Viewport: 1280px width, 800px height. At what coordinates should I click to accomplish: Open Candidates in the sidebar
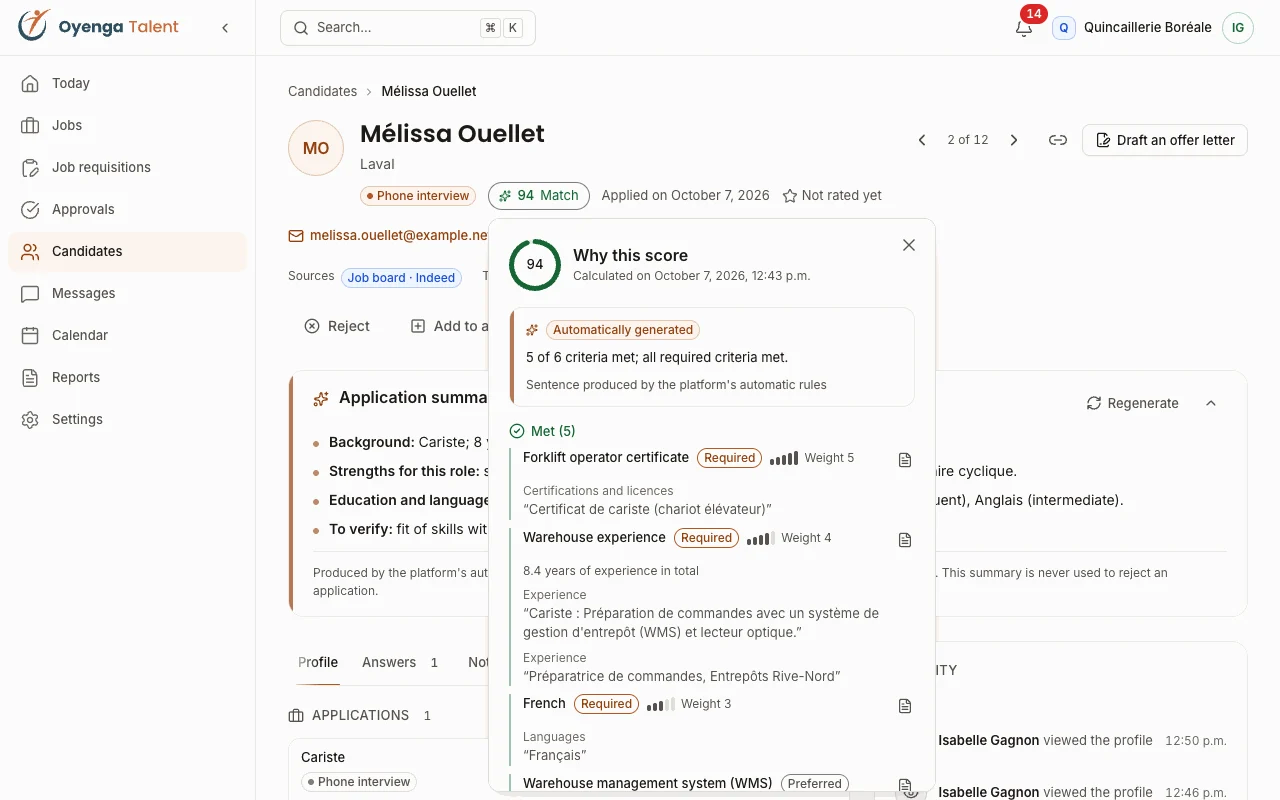(x=127, y=251)
